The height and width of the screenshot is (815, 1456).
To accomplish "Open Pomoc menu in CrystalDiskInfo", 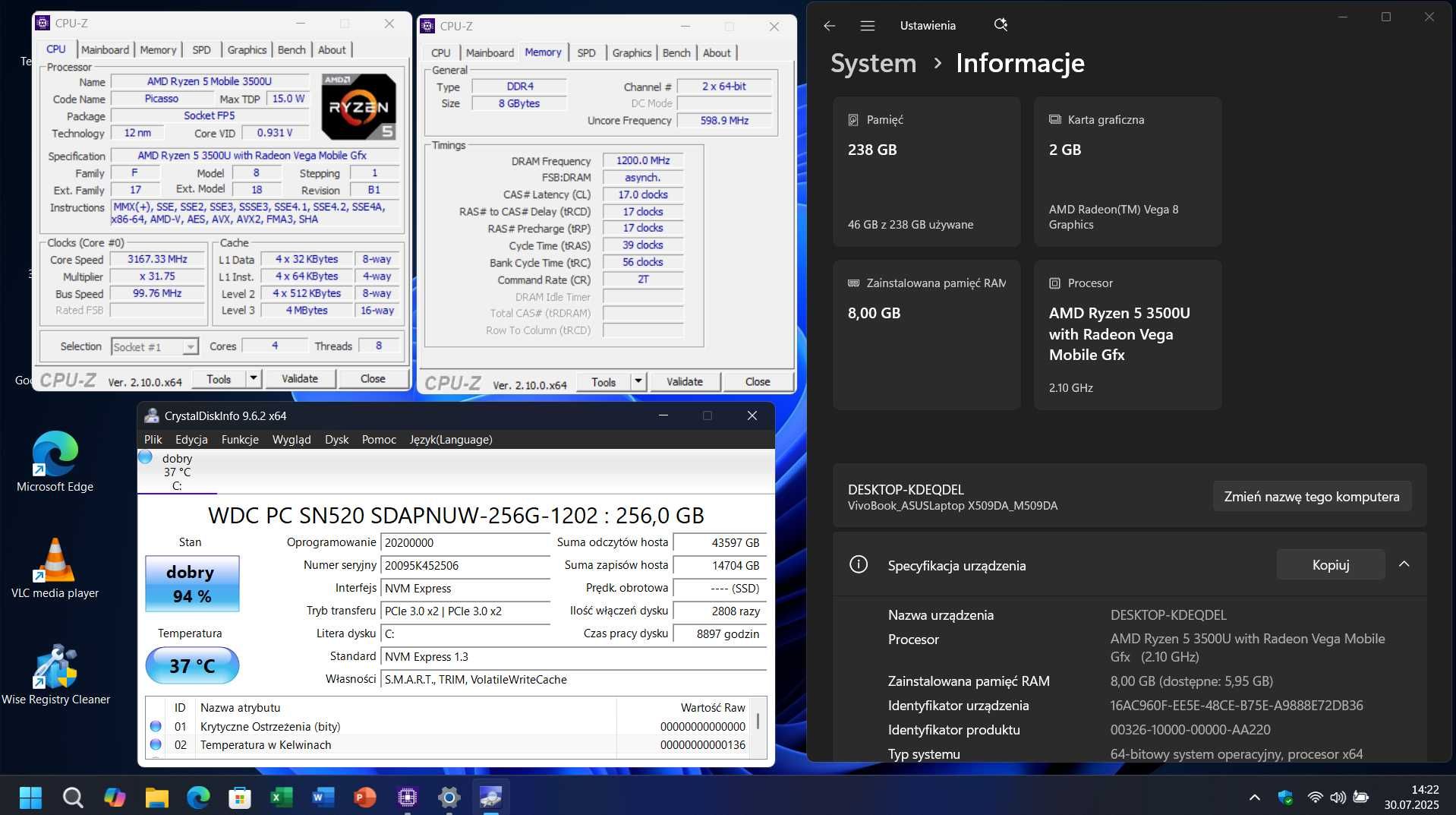I will 379,439.
